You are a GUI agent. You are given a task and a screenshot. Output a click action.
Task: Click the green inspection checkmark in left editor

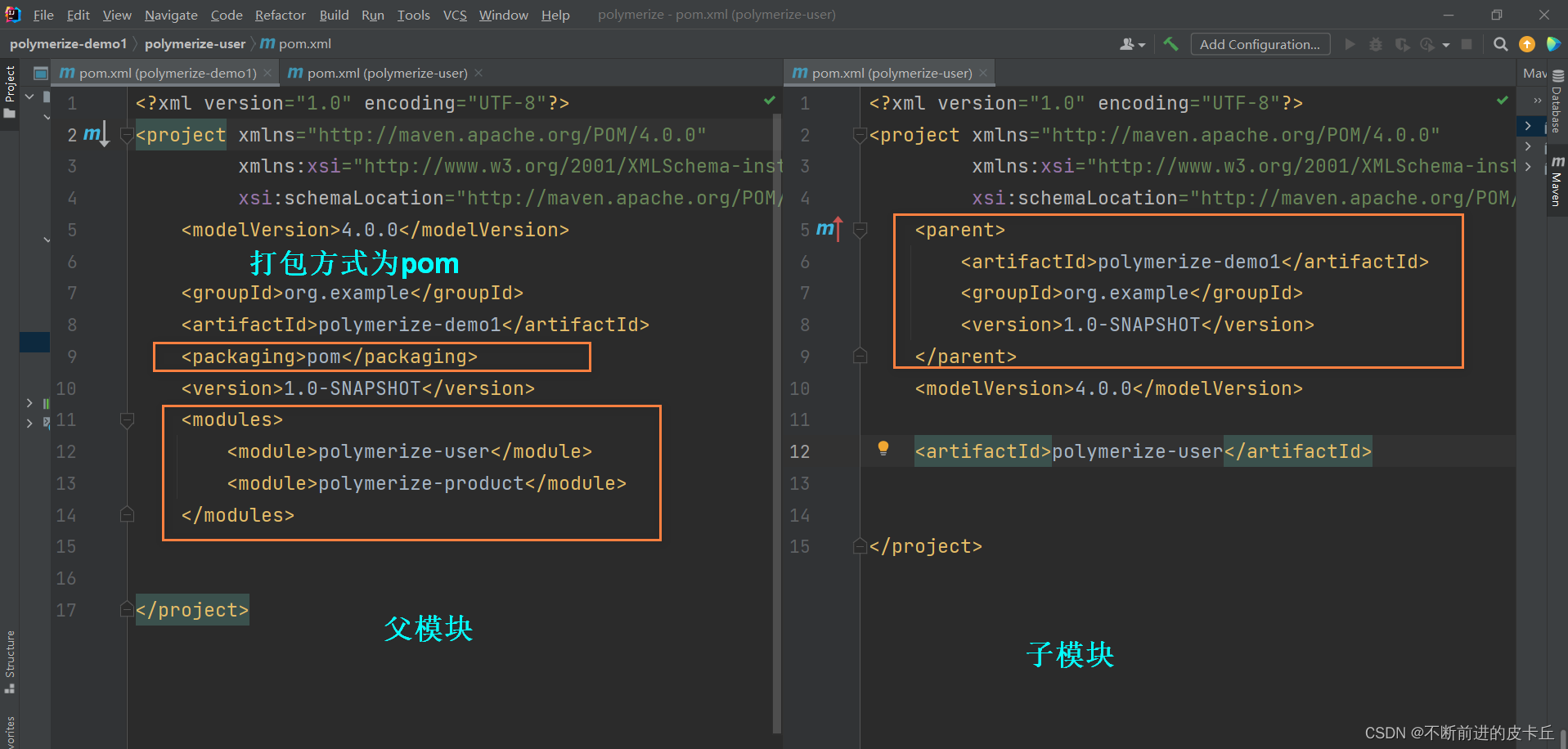[769, 101]
